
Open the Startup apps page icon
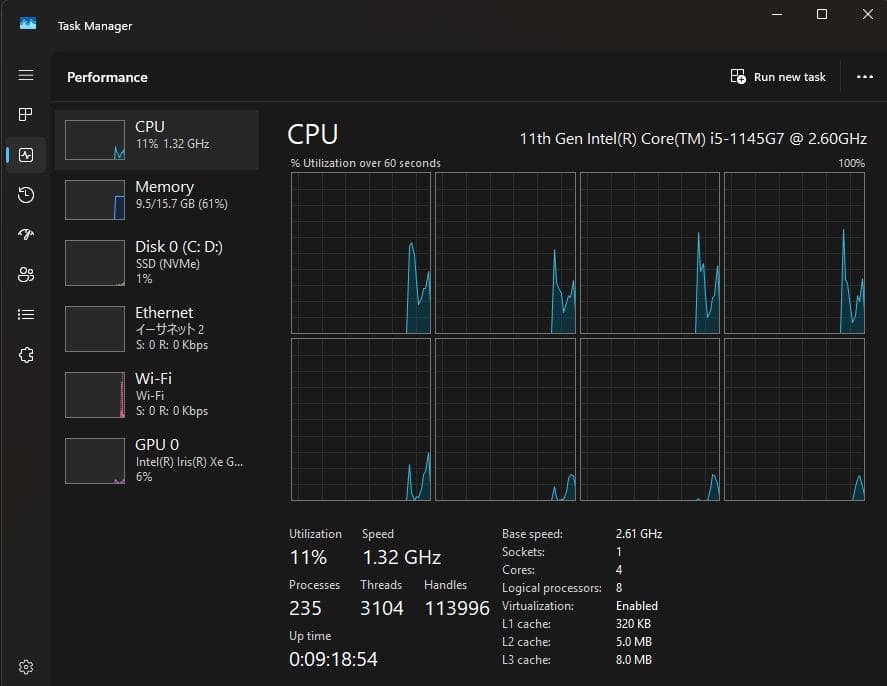point(26,235)
